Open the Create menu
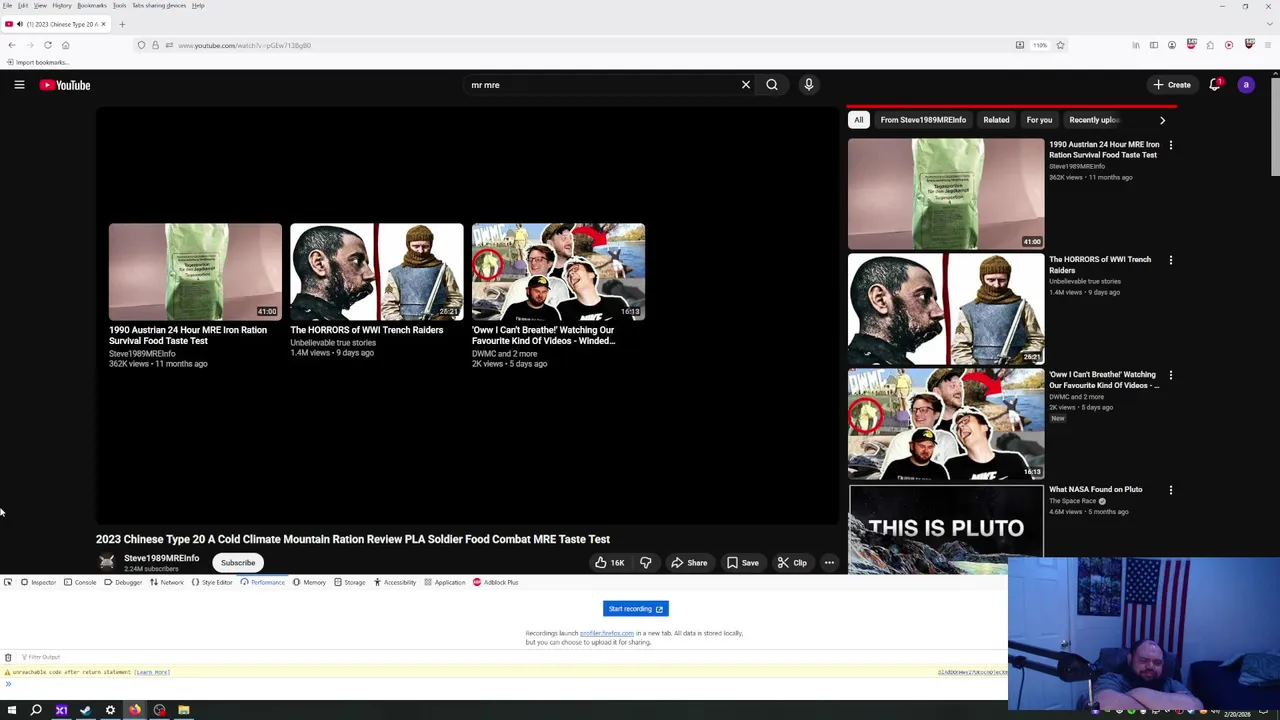The image size is (1280, 720). point(1172,85)
